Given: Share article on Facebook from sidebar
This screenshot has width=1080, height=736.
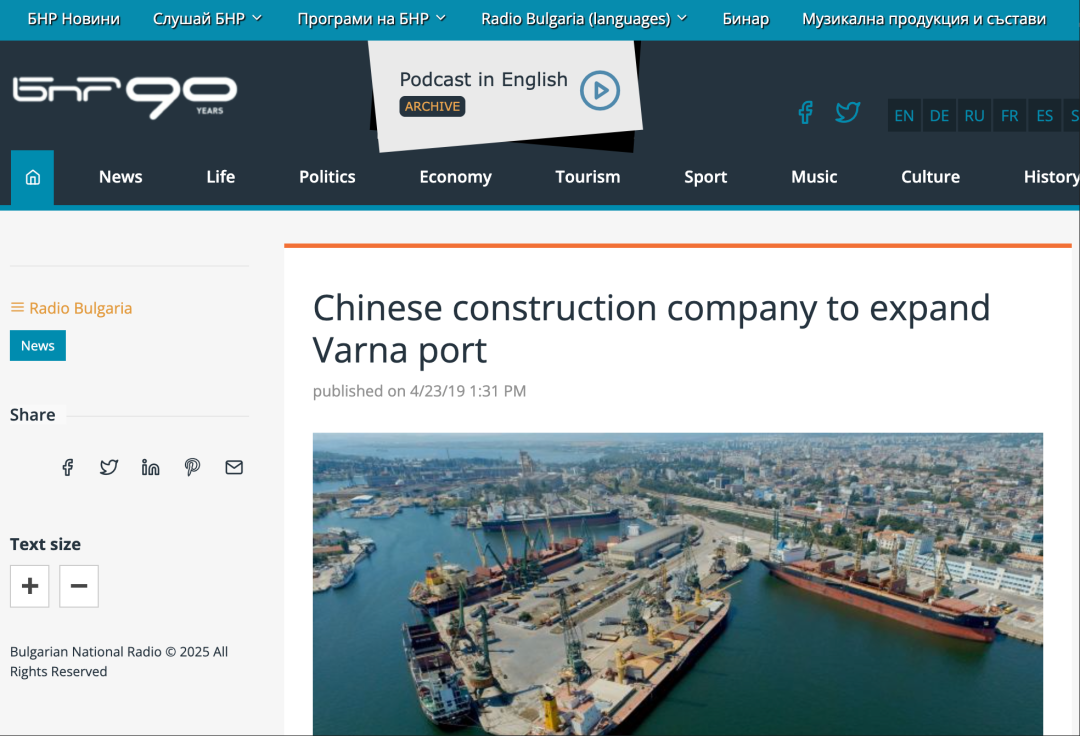Looking at the screenshot, I should pos(68,467).
